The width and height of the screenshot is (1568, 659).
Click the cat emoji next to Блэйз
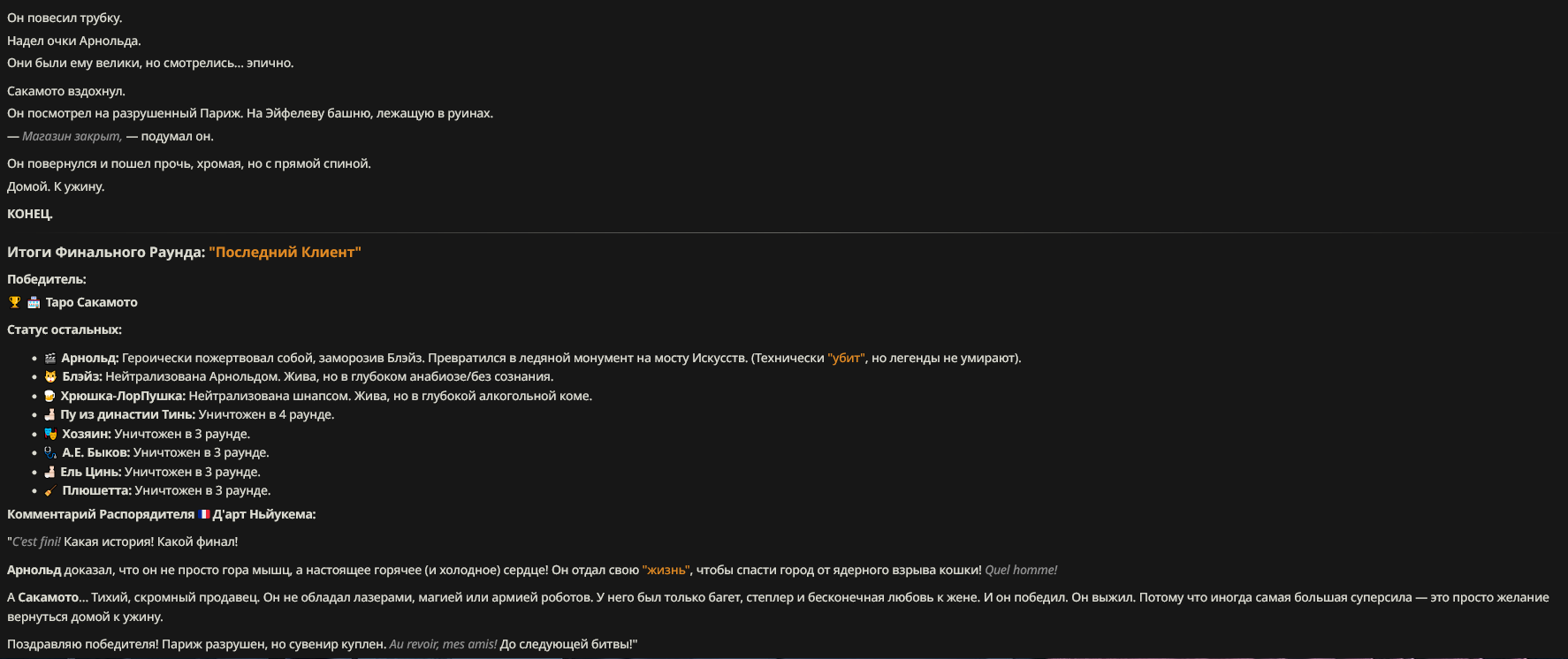(50, 377)
